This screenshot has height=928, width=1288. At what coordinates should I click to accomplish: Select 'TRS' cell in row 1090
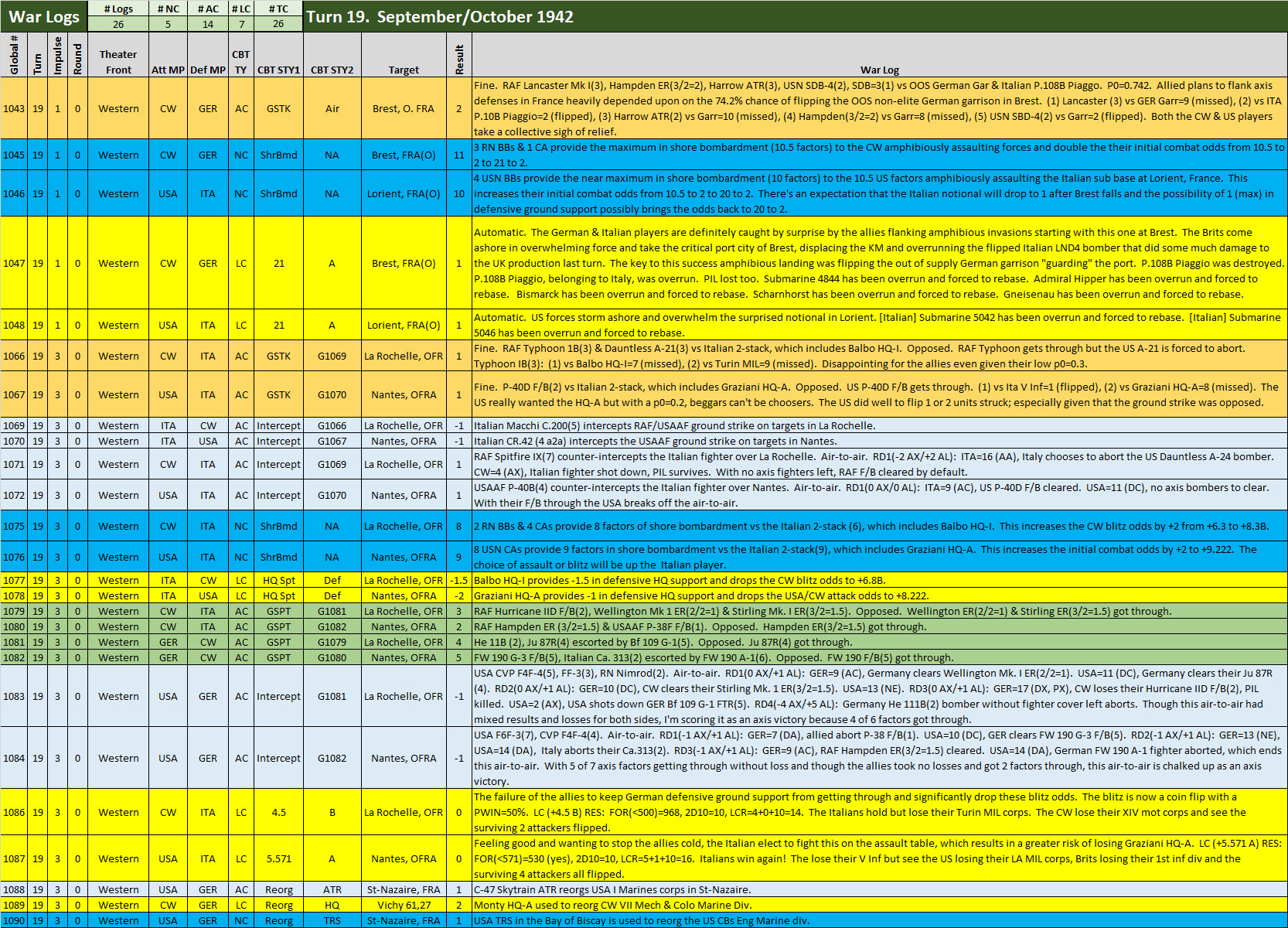pos(332,920)
